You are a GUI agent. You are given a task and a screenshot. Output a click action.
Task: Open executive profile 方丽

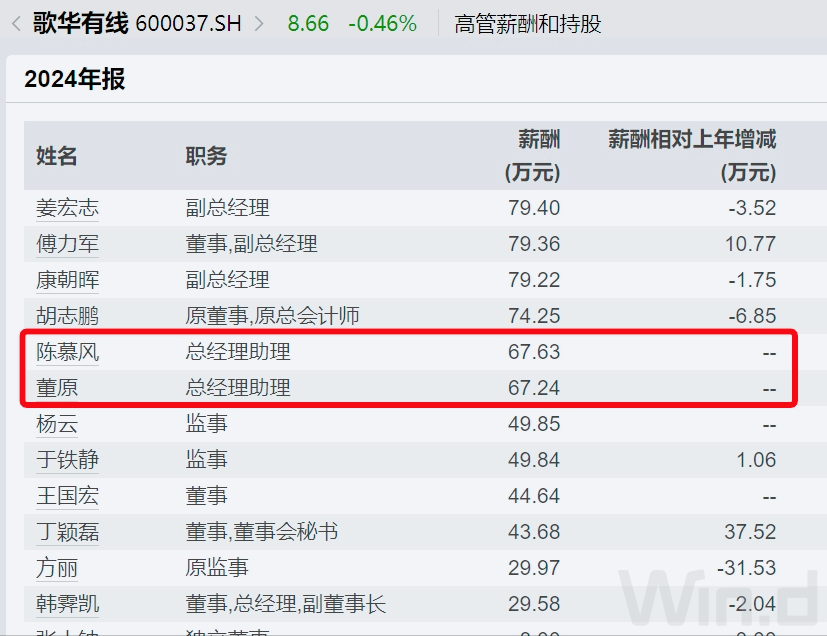coord(56,568)
